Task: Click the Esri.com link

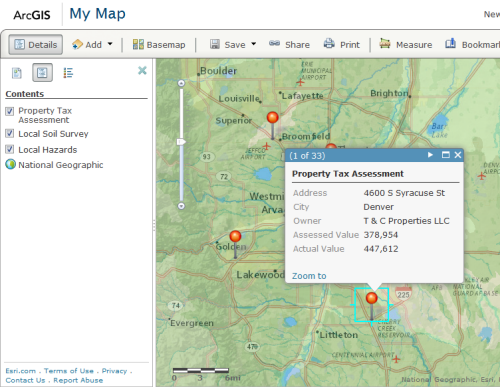Action: [21, 371]
